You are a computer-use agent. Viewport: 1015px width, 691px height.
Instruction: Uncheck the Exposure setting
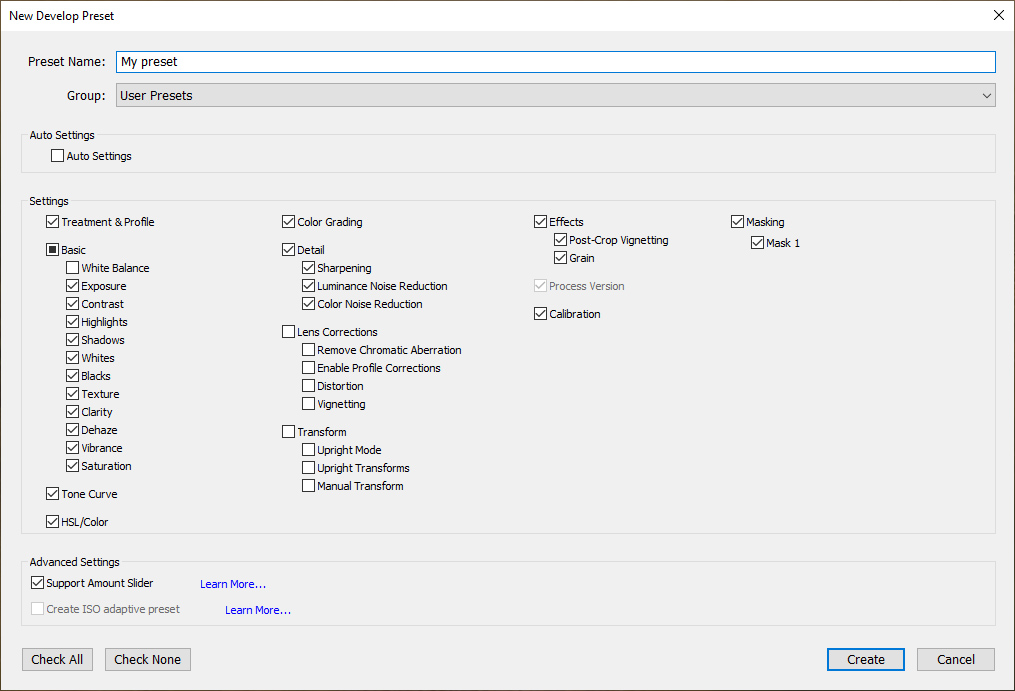[73, 286]
